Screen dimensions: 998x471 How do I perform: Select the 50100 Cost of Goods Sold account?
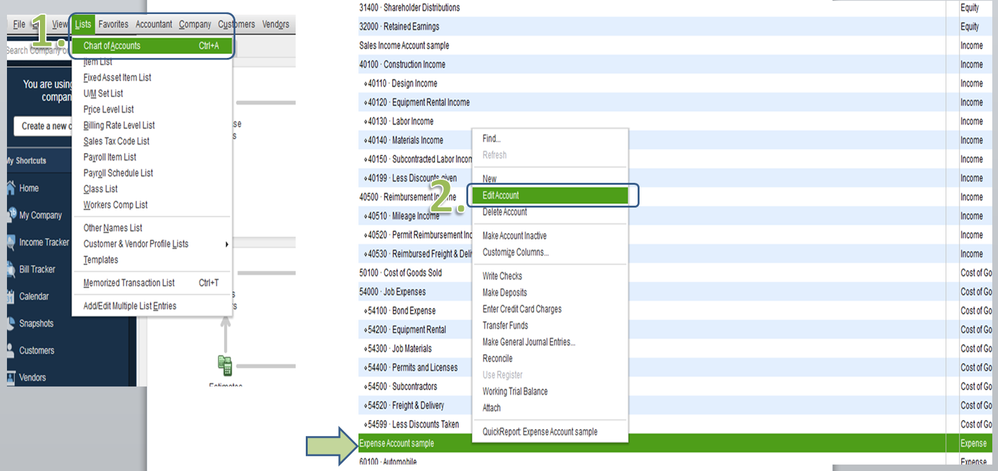[674, 272]
